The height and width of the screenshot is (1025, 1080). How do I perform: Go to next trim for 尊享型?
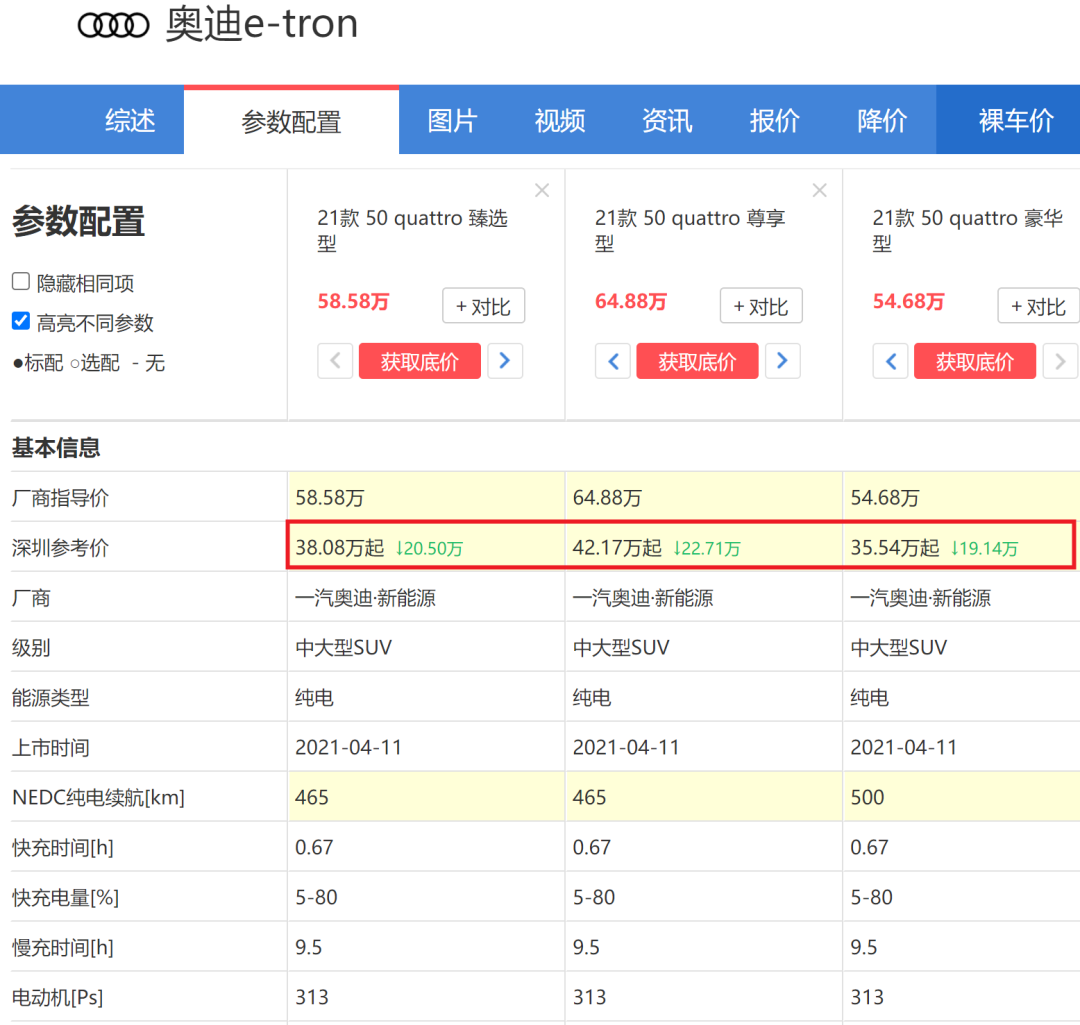pos(782,361)
